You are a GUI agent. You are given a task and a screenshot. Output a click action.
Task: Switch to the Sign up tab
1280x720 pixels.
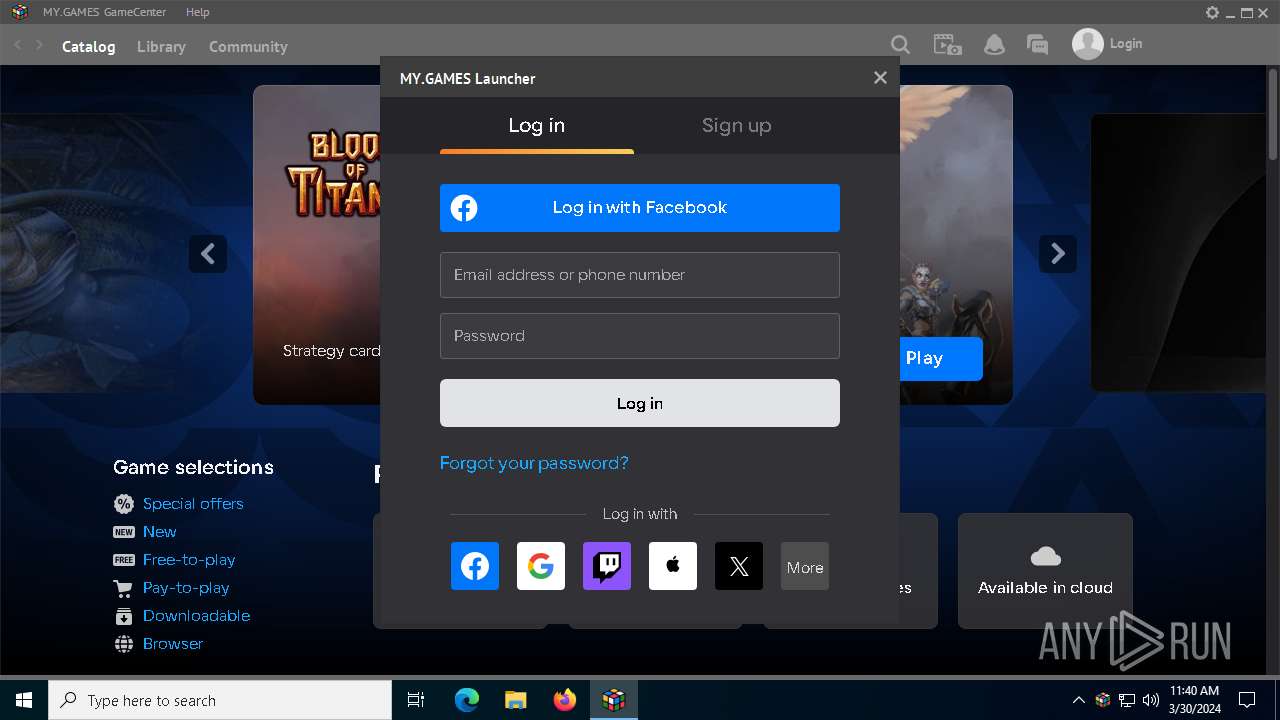tap(737, 125)
